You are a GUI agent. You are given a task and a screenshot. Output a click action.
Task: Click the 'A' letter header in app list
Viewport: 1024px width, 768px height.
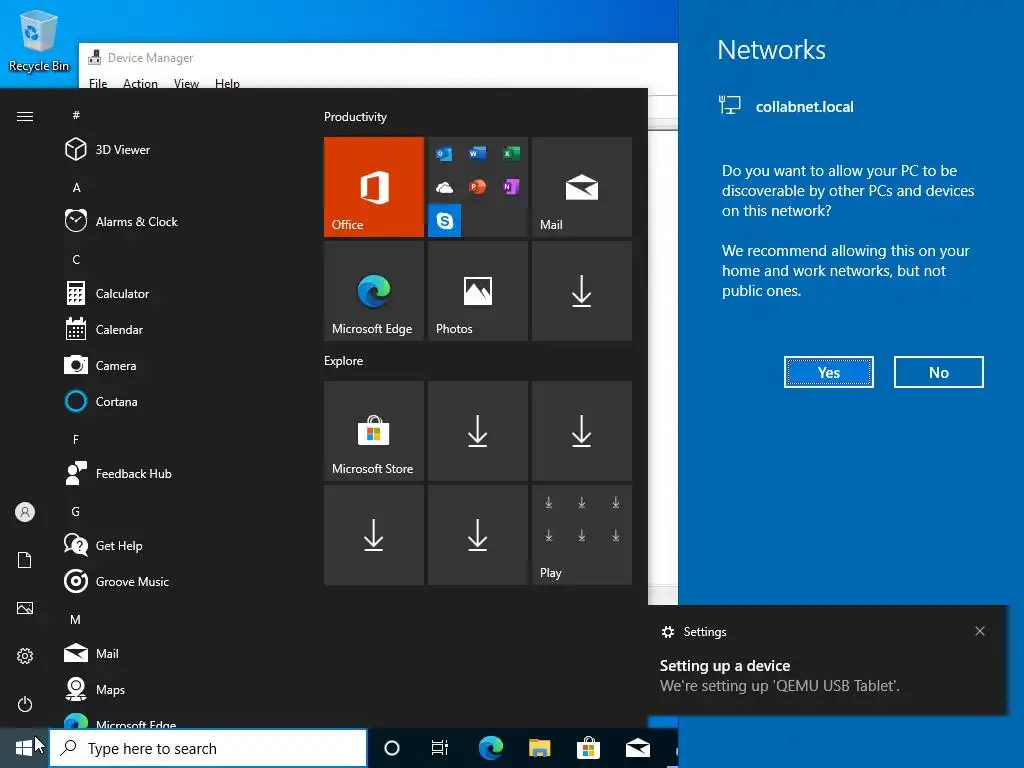click(76, 187)
